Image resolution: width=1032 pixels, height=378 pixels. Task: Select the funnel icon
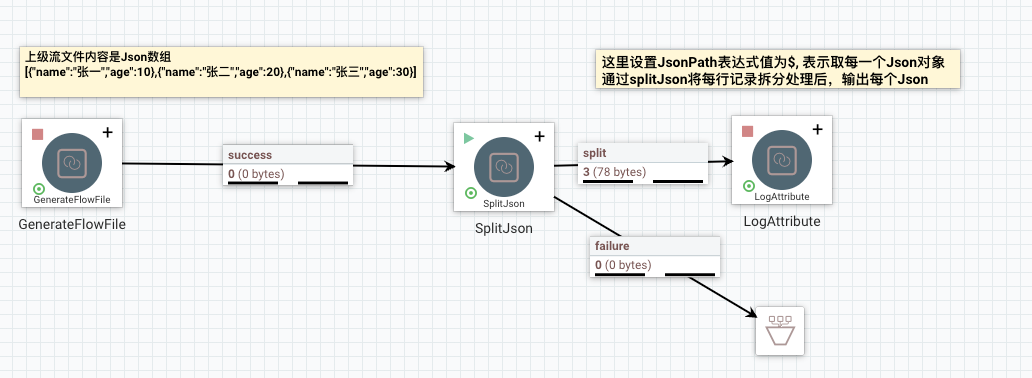point(780,331)
